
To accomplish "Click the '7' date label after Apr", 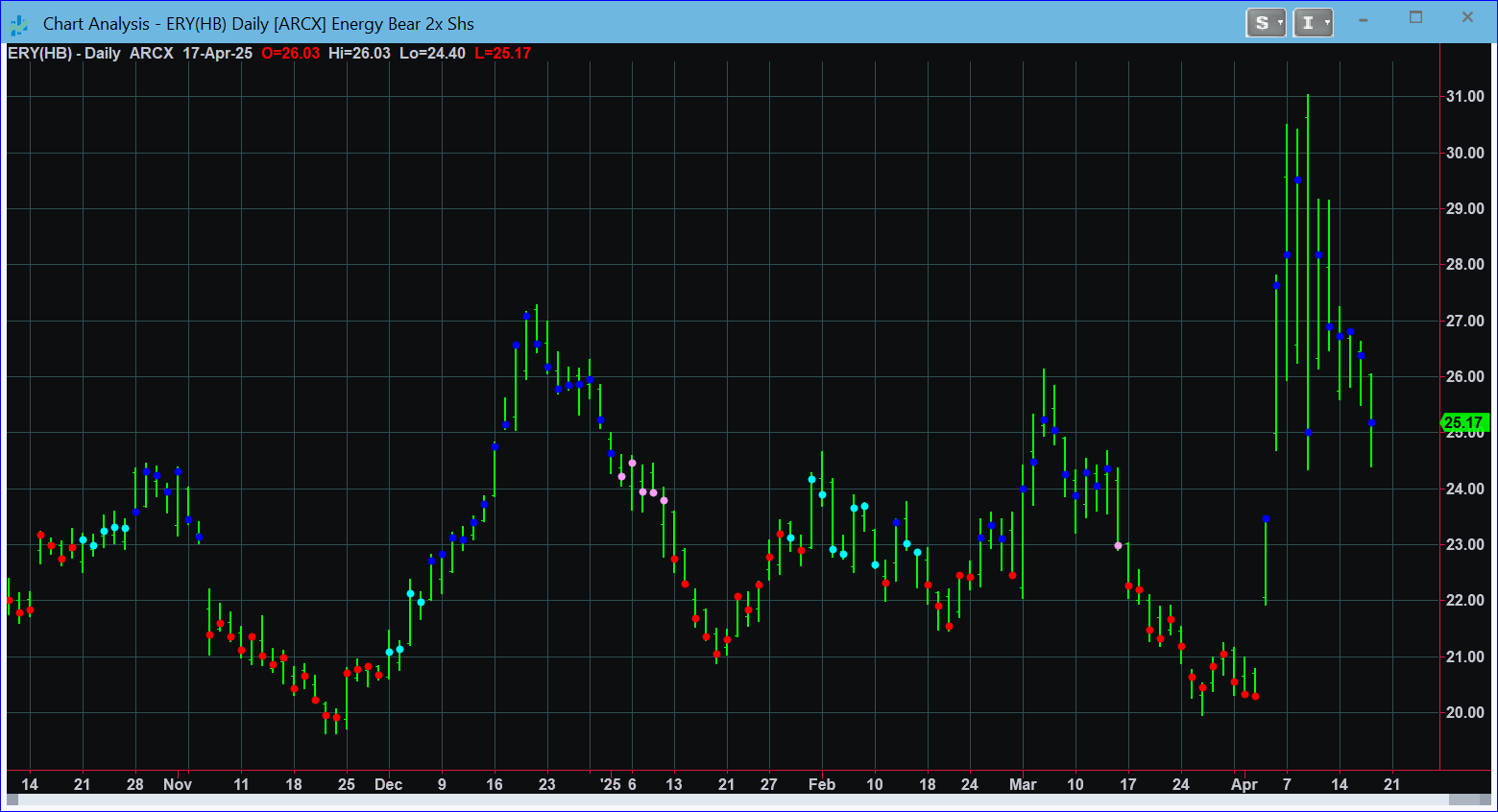I will 1287,784.
